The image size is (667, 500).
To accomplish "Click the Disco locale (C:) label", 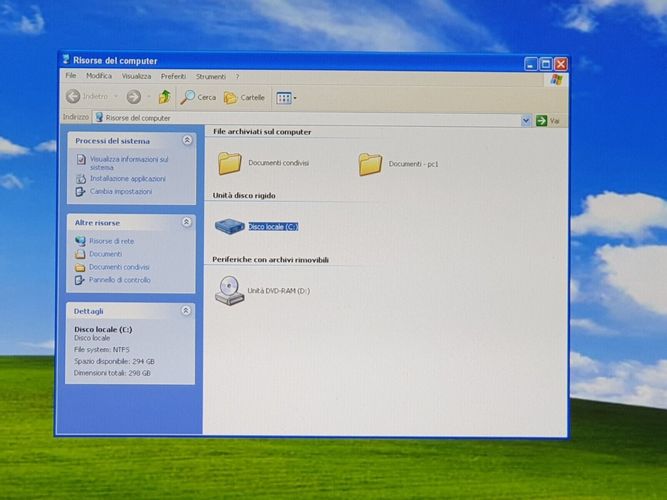I will click(273, 227).
